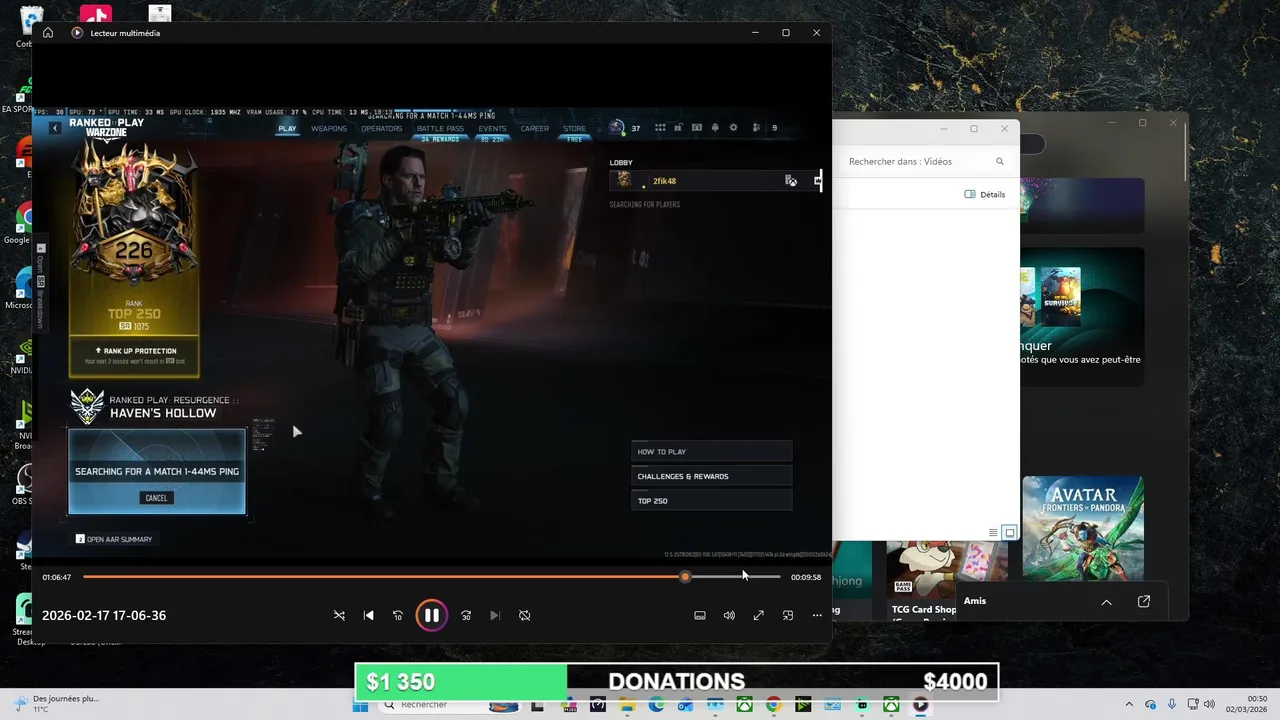Click the elapsed part of the seek bar

(x=381, y=577)
